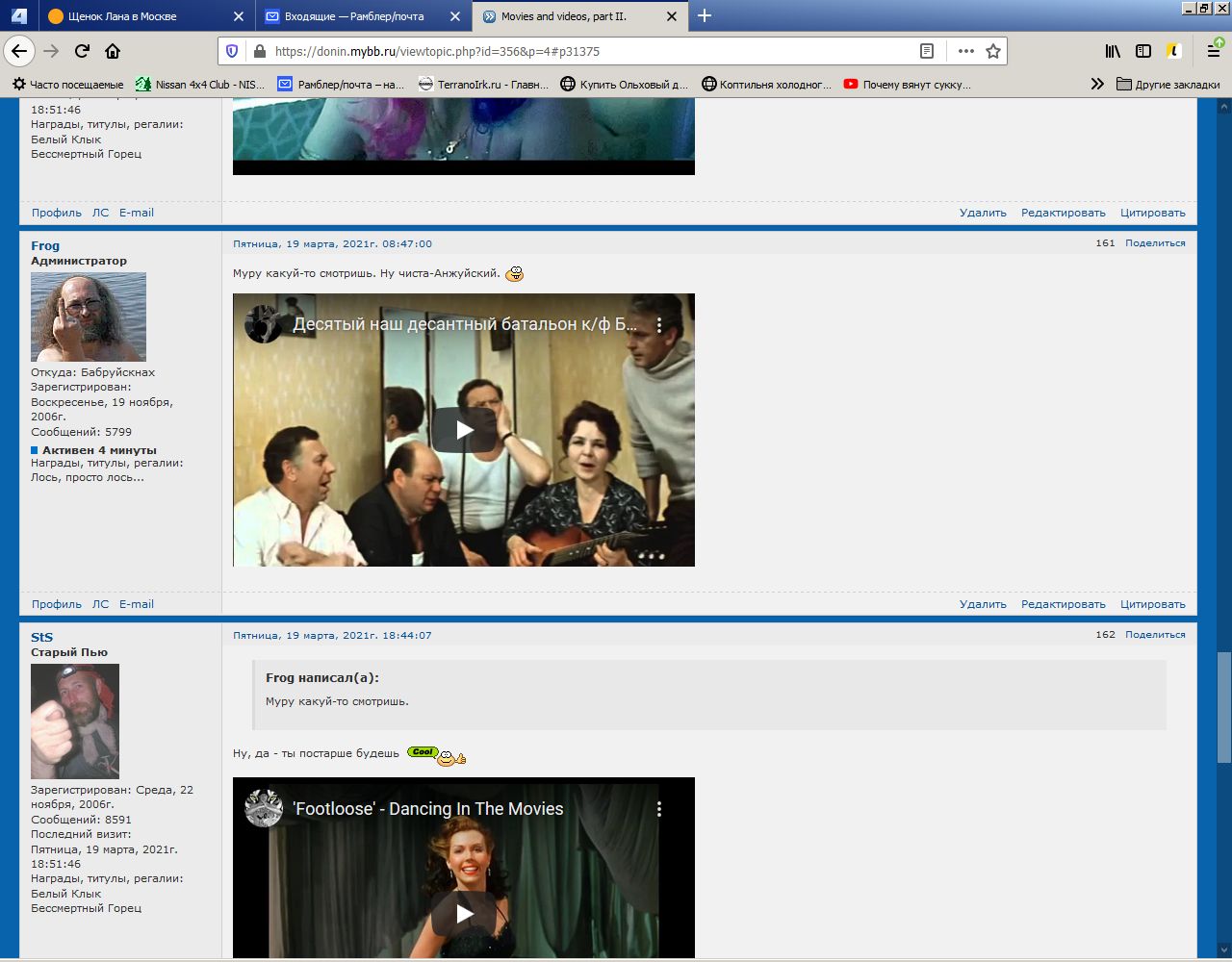Image resolution: width=1232 pixels, height=962 pixels.
Task: Click the forward navigation arrow
Action: pyautogui.click(x=51, y=51)
